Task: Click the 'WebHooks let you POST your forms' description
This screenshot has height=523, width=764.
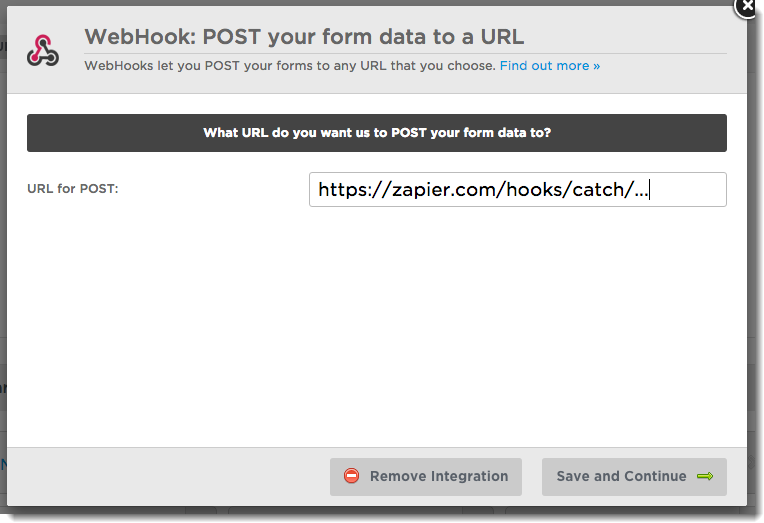Action: tap(290, 66)
